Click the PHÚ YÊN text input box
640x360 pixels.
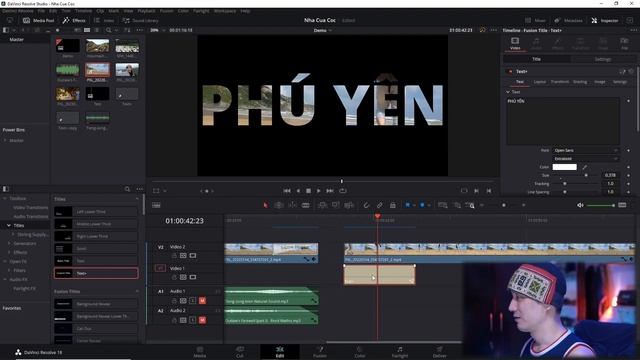pos(563,121)
